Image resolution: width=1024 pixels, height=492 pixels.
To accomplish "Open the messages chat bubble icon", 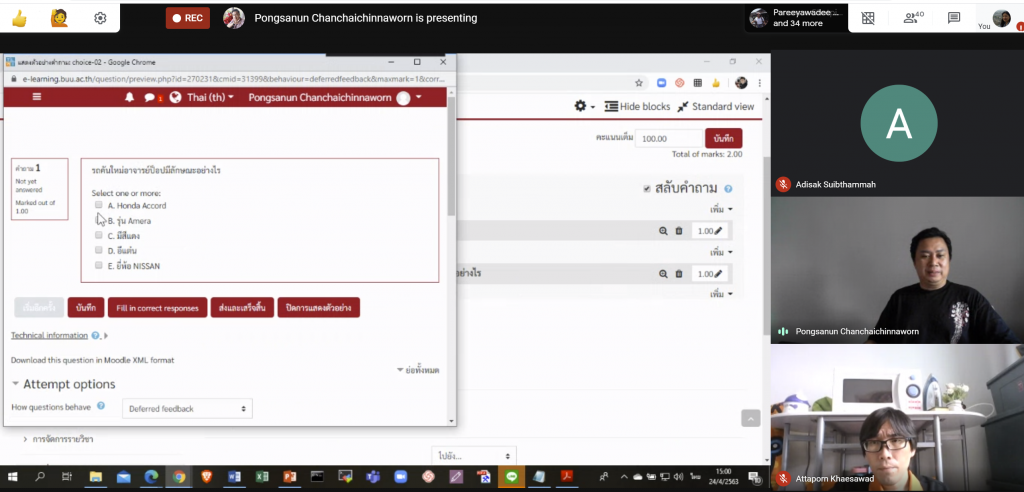I will pyautogui.click(x=151, y=97).
